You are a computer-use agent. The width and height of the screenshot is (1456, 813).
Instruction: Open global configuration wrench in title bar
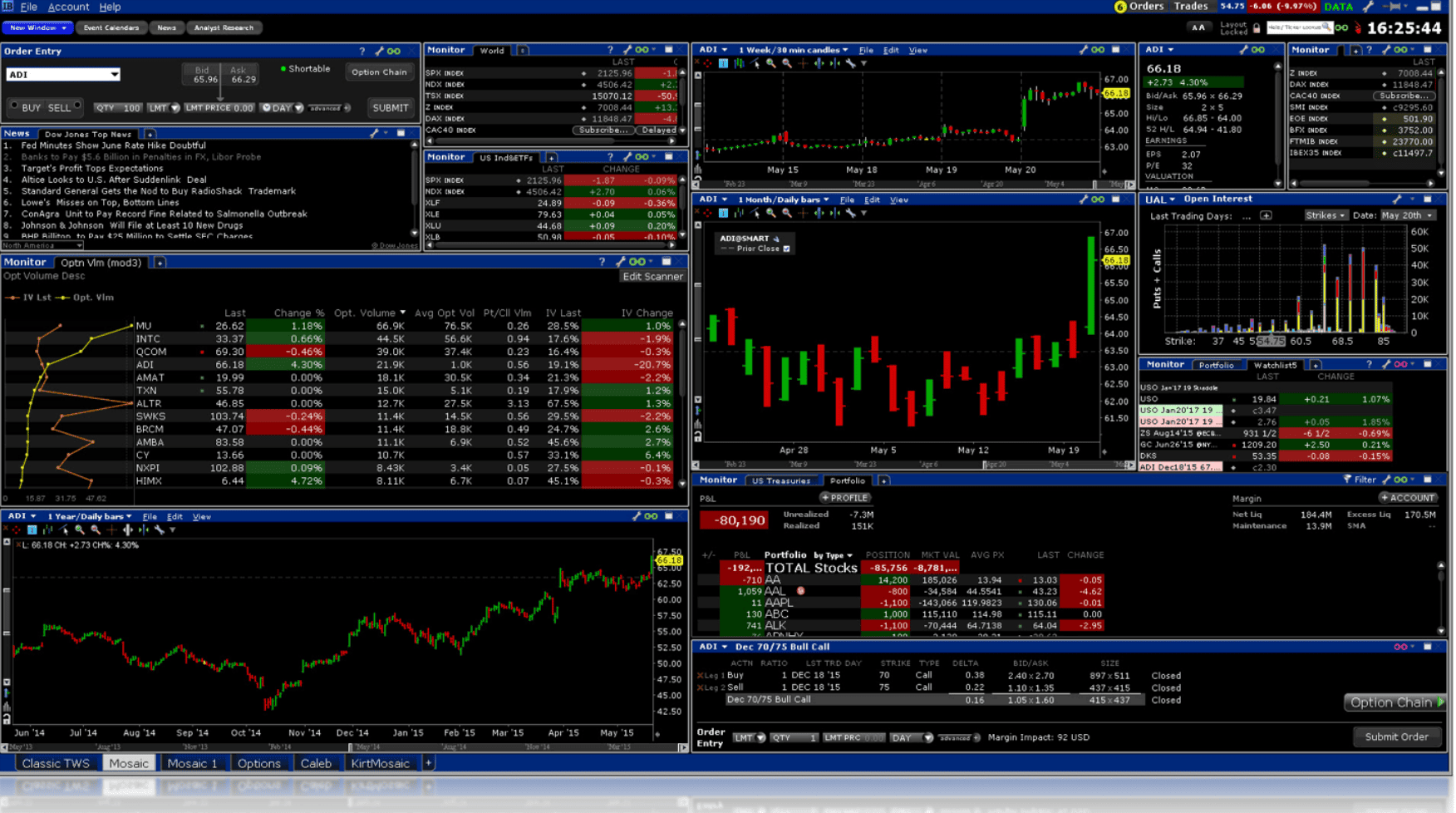pyautogui.click(x=1368, y=7)
